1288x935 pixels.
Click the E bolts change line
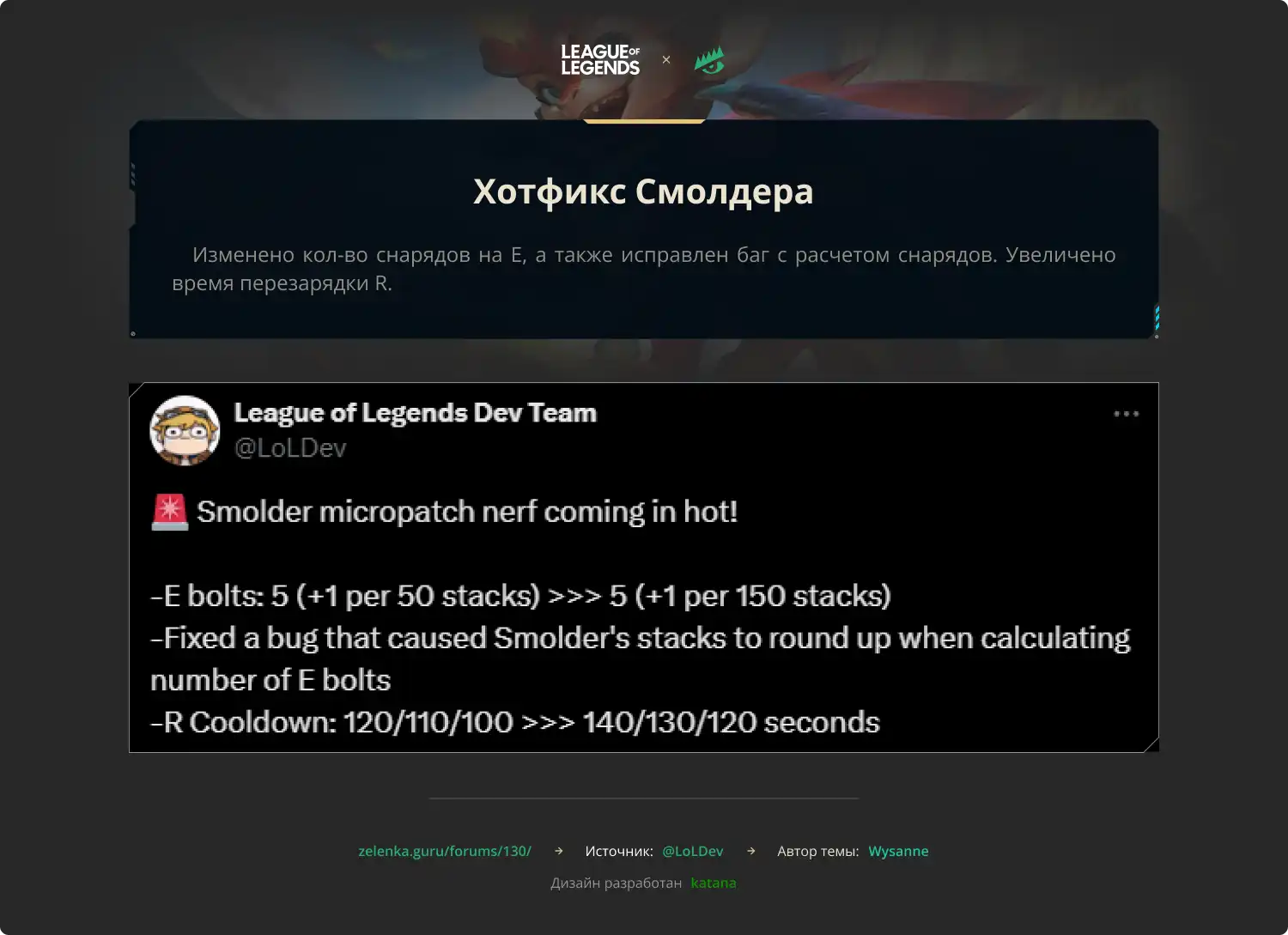(x=520, y=596)
